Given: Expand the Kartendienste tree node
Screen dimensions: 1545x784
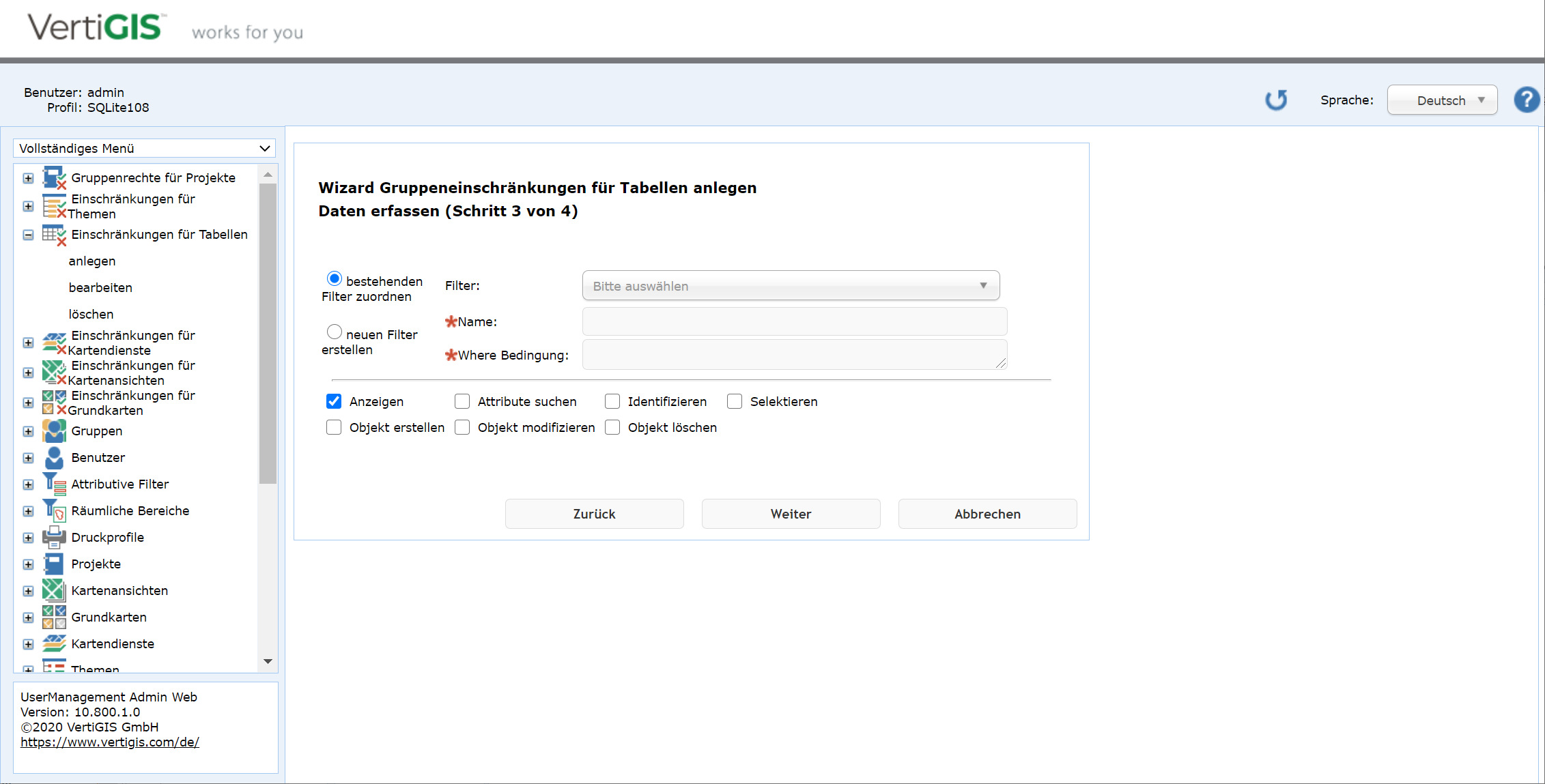Looking at the screenshot, I should click(x=28, y=643).
